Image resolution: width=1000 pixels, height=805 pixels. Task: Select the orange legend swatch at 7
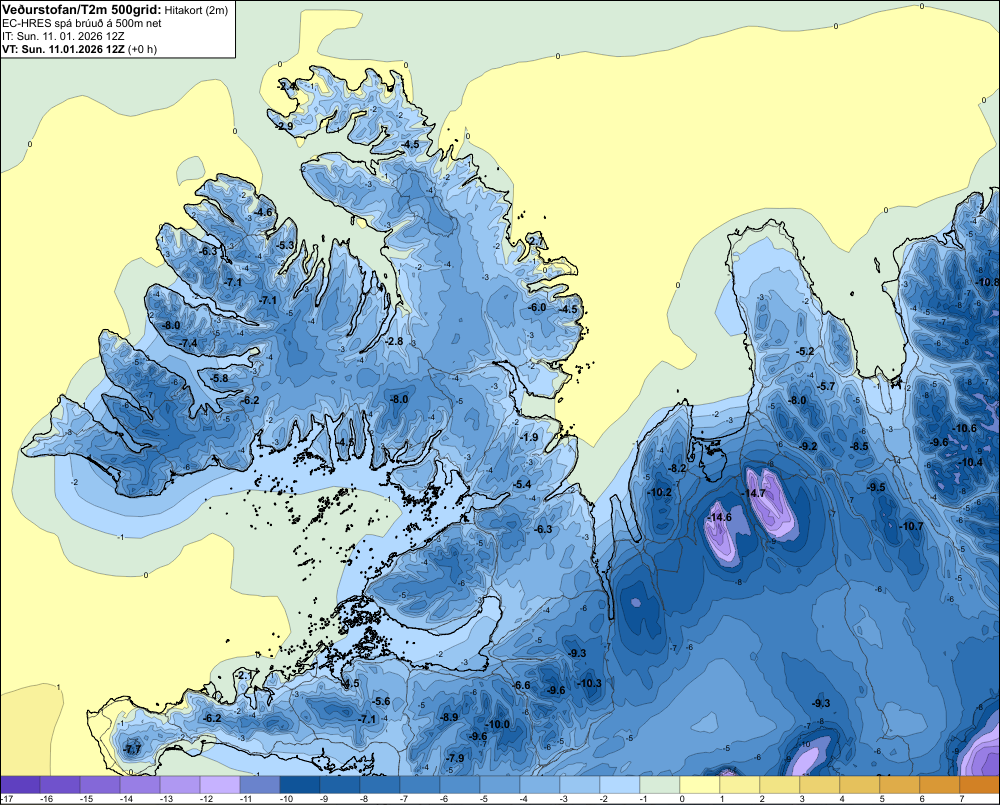click(980, 785)
